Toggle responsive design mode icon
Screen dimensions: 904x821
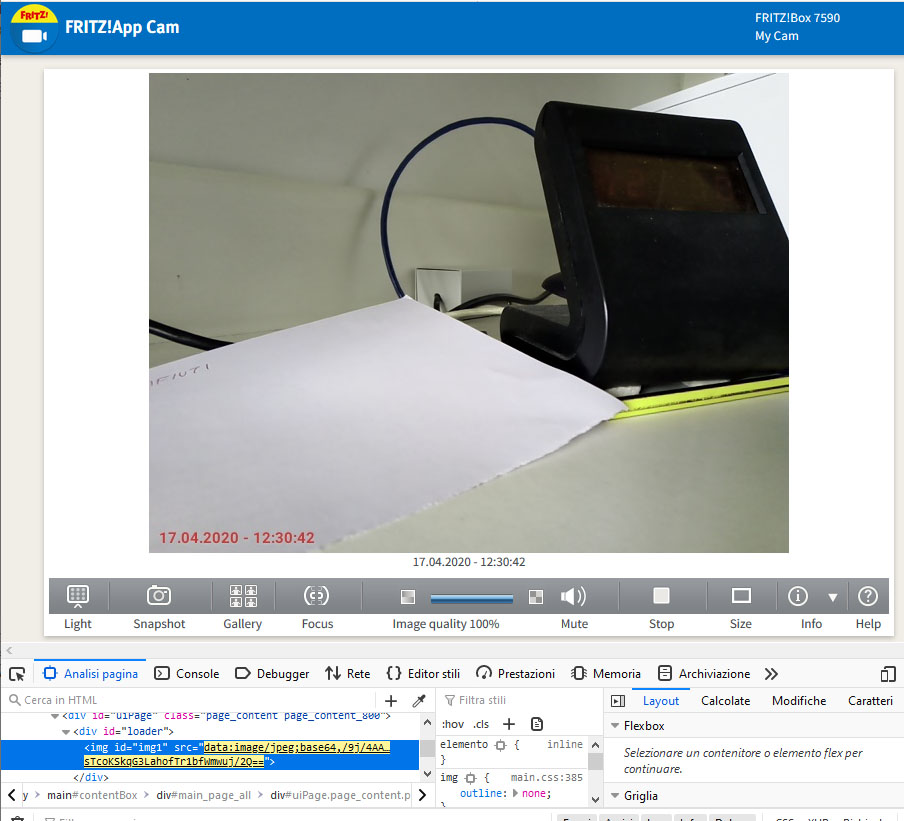pyautogui.click(x=888, y=674)
